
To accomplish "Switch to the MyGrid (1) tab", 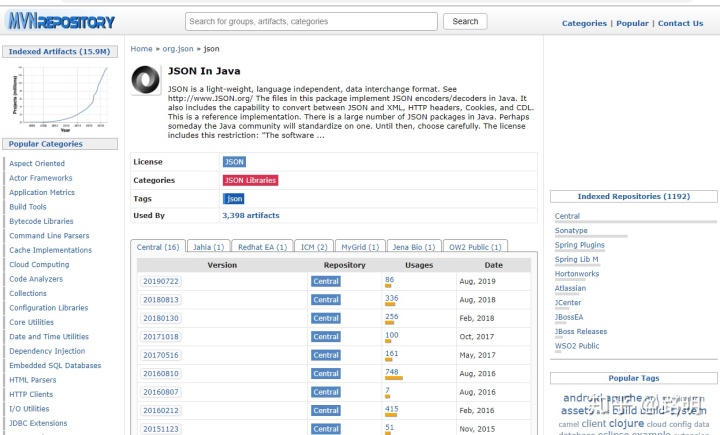I will click(360, 247).
